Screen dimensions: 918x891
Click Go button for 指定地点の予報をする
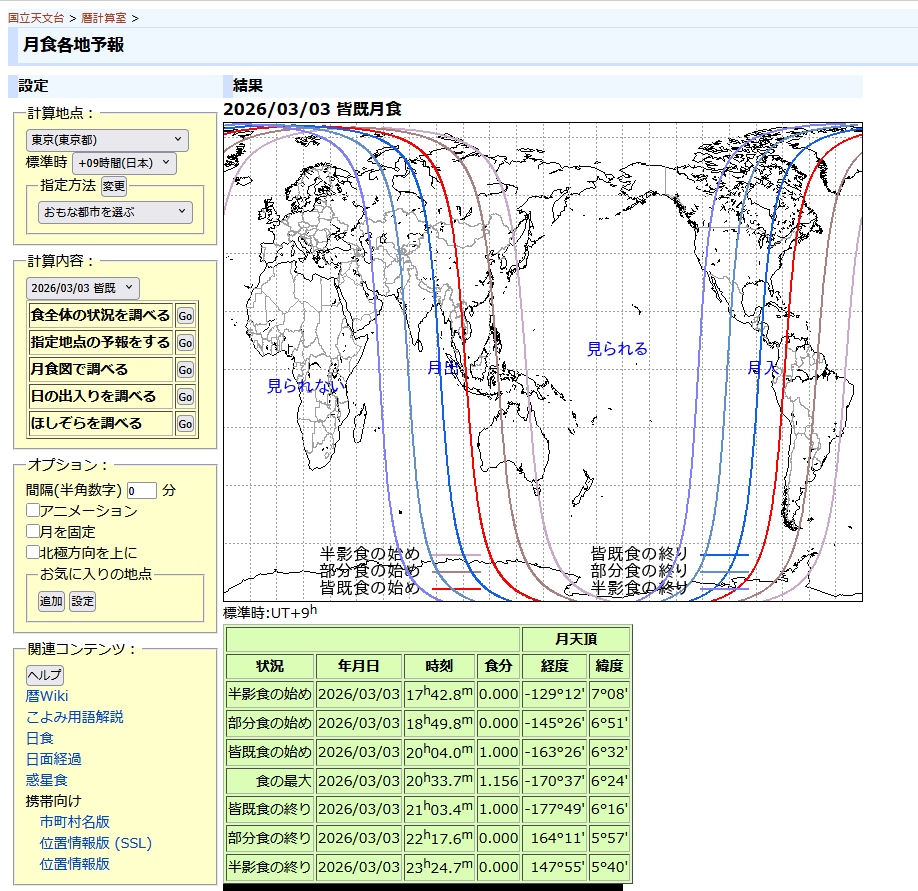[185, 342]
